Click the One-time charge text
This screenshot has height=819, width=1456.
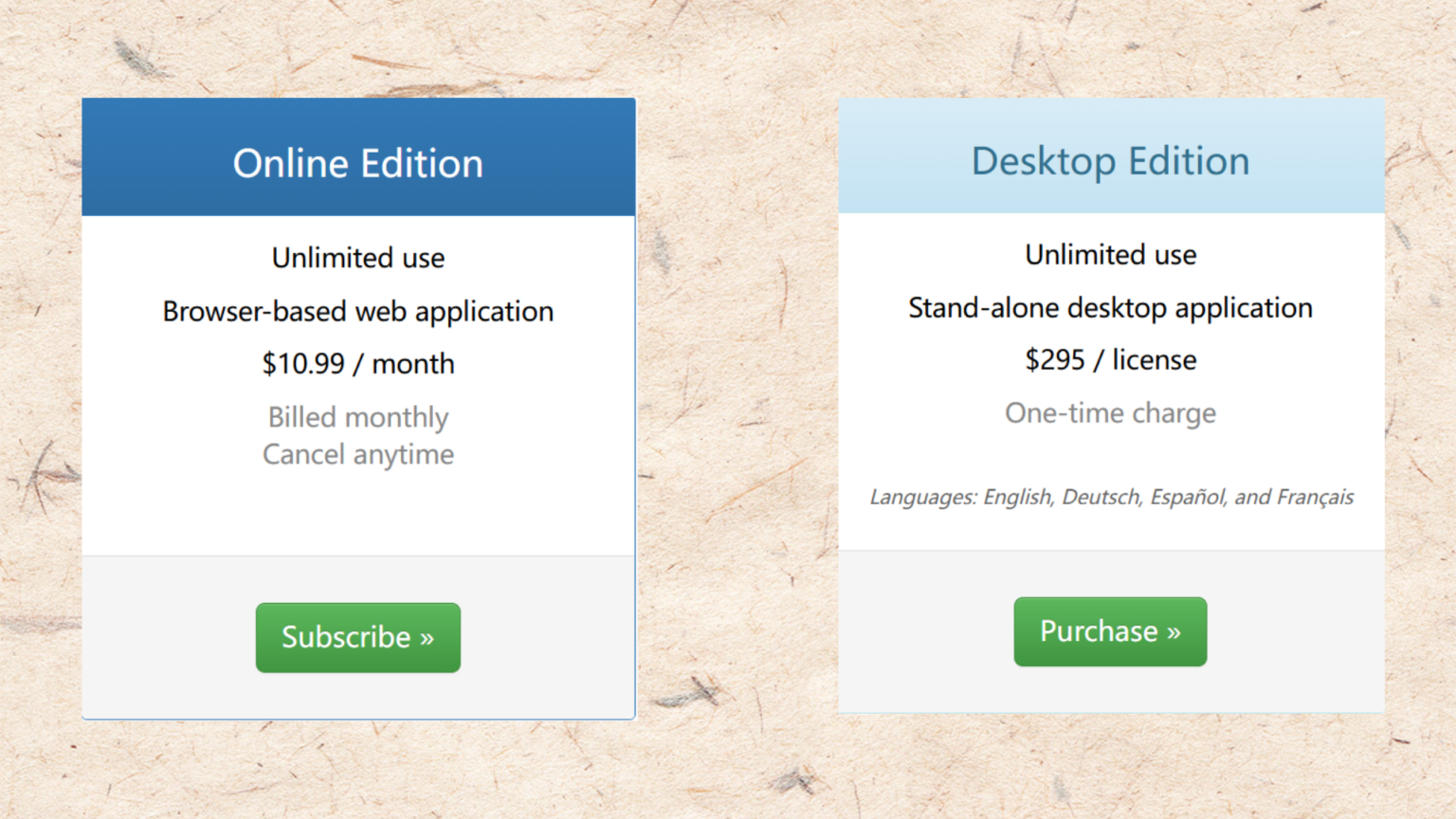1110,412
